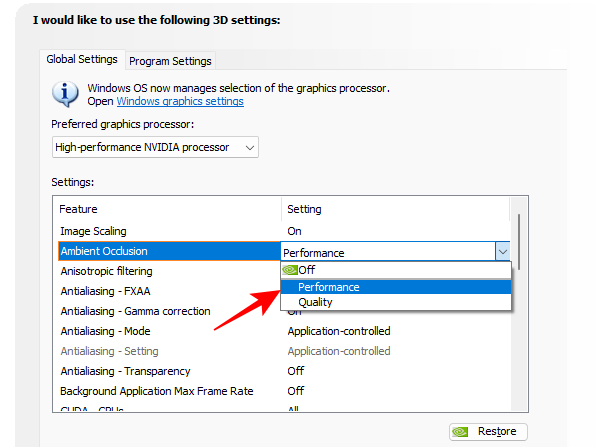The image size is (596, 447).
Task: Select the Ambient Occlusion feature row
Action: (169, 251)
